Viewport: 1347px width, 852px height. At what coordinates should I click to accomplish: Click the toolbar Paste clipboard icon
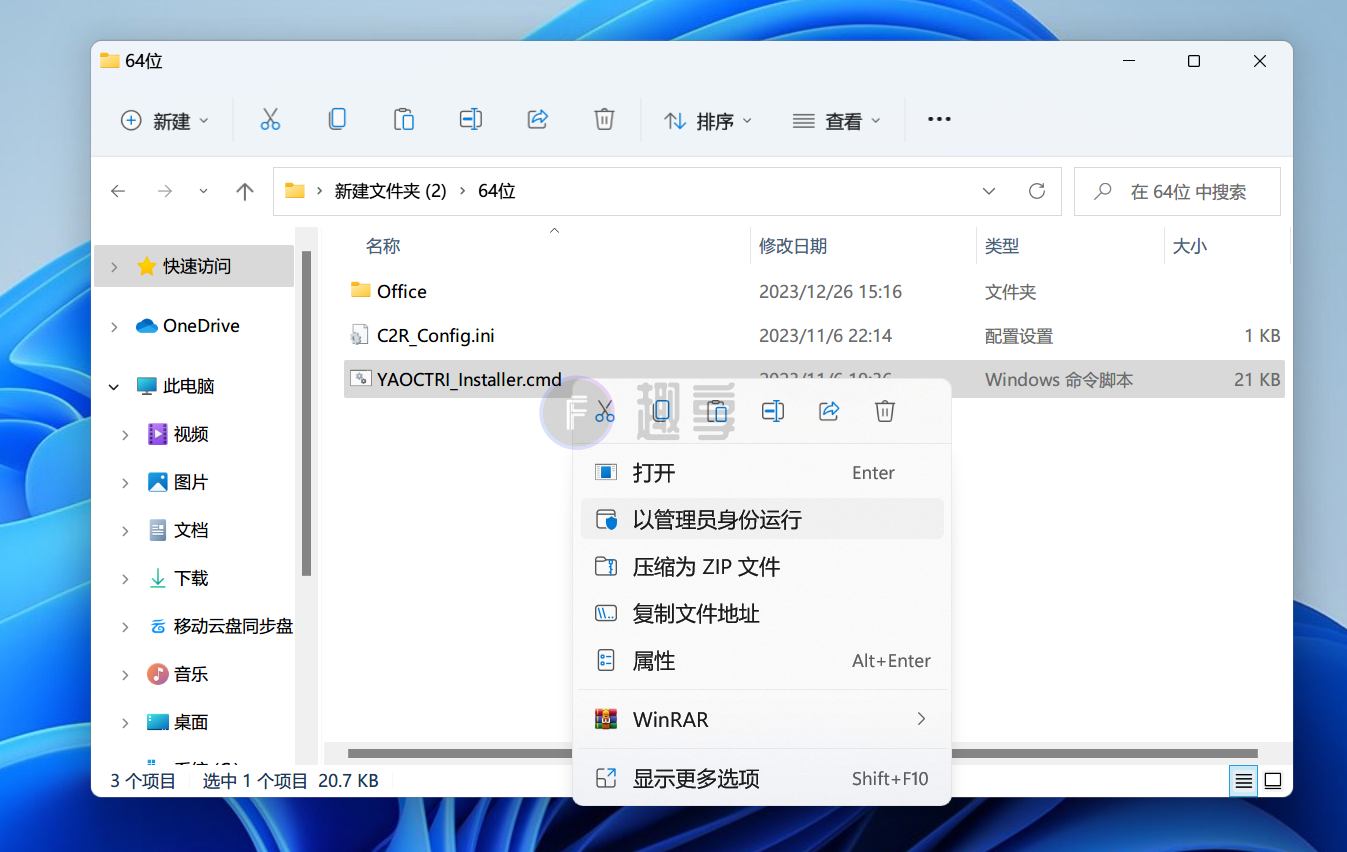(x=404, y=120)
